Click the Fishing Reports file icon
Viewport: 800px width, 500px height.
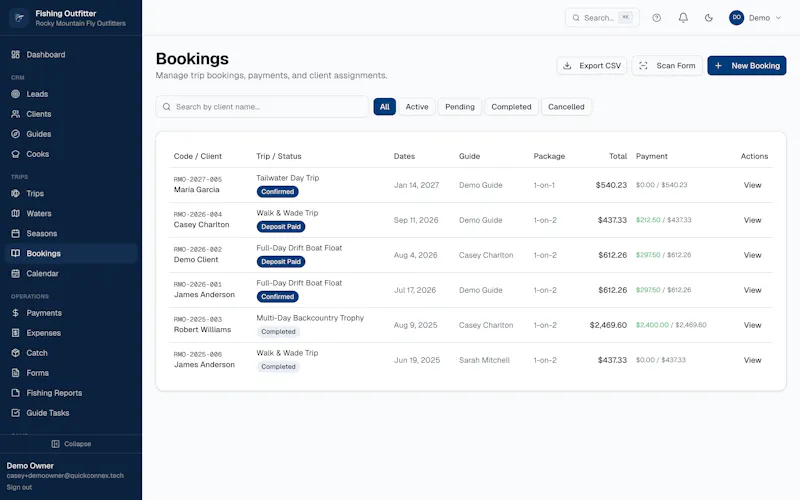pos(16,393)
